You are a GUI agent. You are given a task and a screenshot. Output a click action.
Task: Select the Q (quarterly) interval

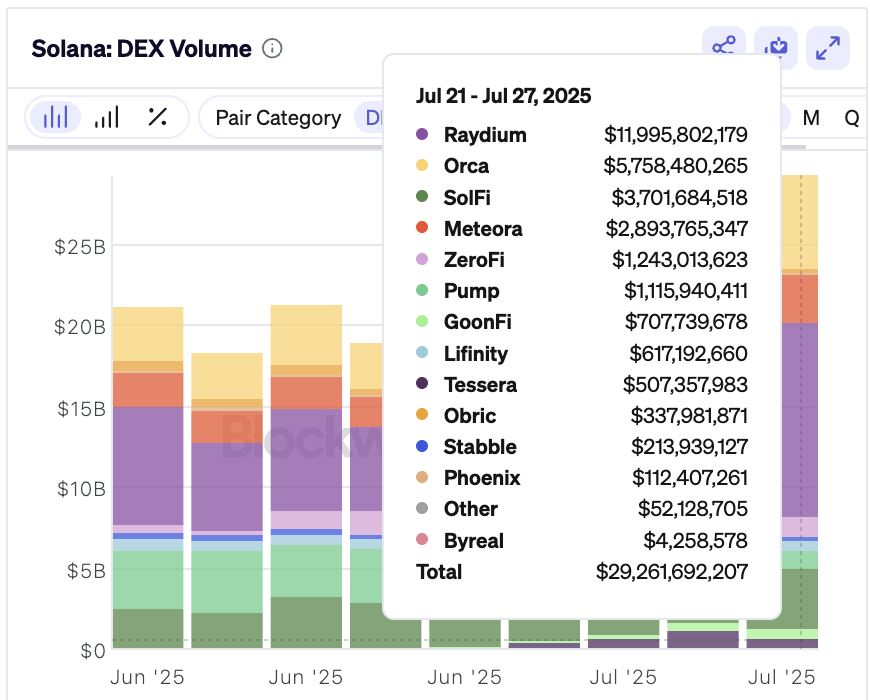point(852,118)
